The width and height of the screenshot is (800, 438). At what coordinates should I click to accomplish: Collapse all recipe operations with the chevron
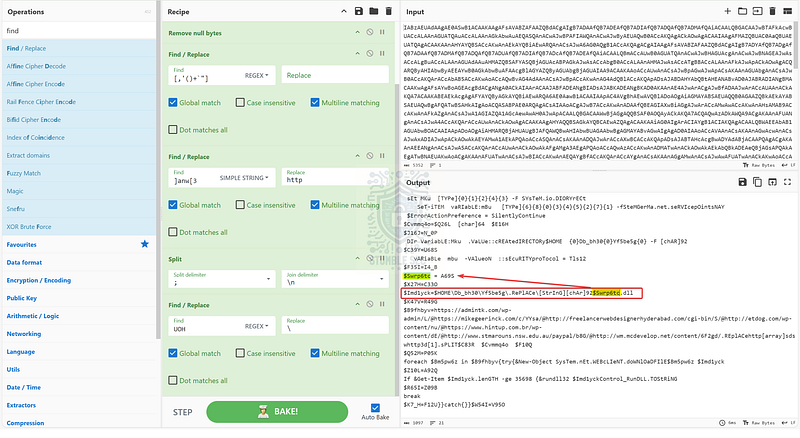344,11
